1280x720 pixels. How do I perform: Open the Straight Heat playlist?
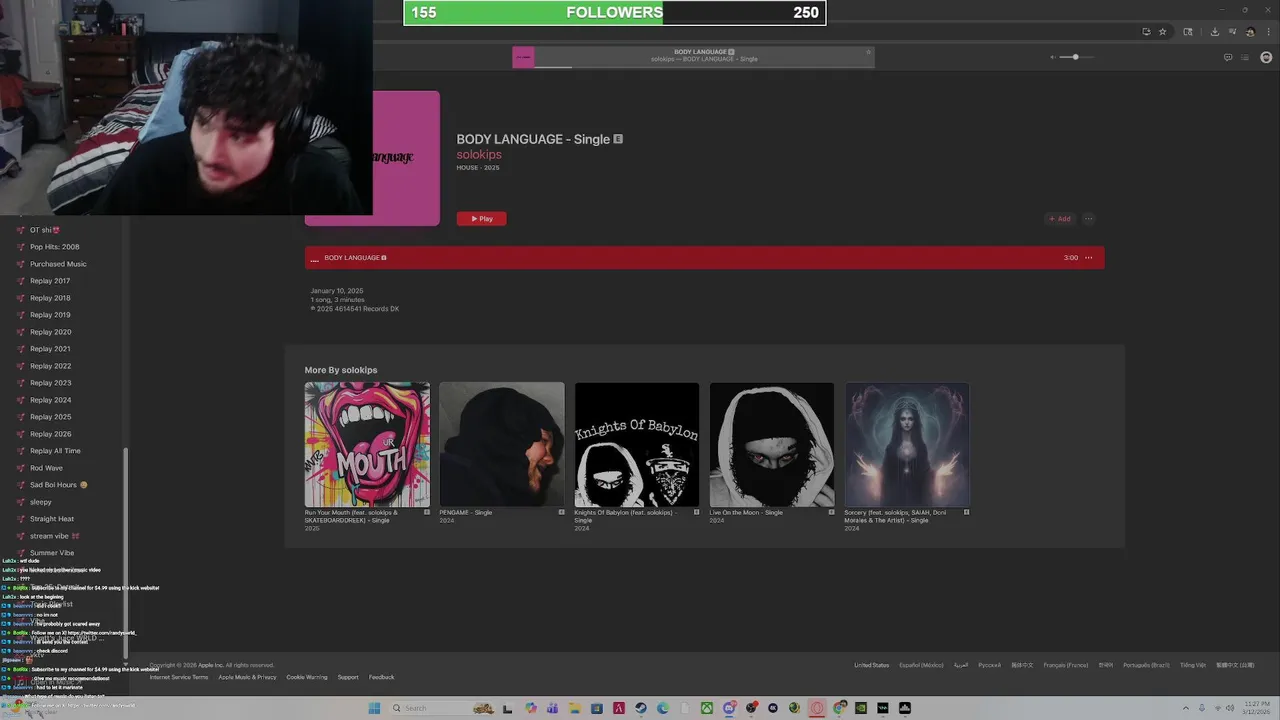(x=52, y=519)
